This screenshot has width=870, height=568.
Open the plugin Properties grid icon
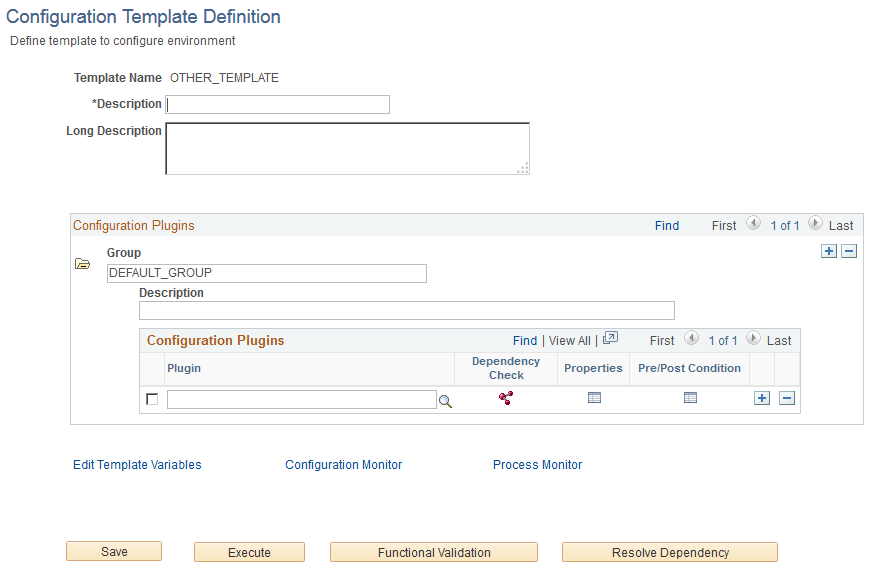(x=594, y=398)
